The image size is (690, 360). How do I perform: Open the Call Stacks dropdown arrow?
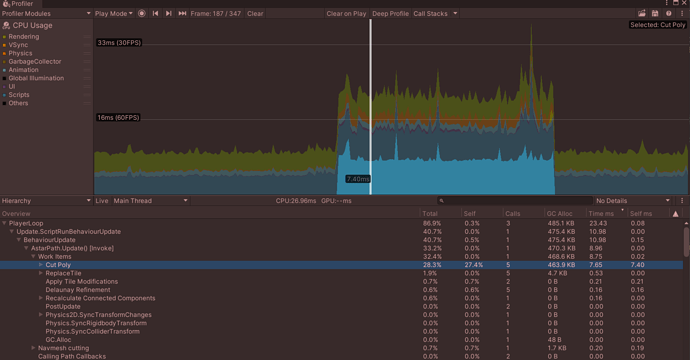(x=455, y=14)
